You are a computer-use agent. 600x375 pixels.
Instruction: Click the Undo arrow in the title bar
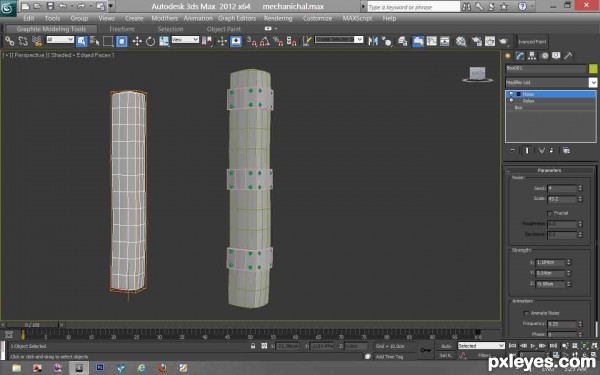click(63, 6)
